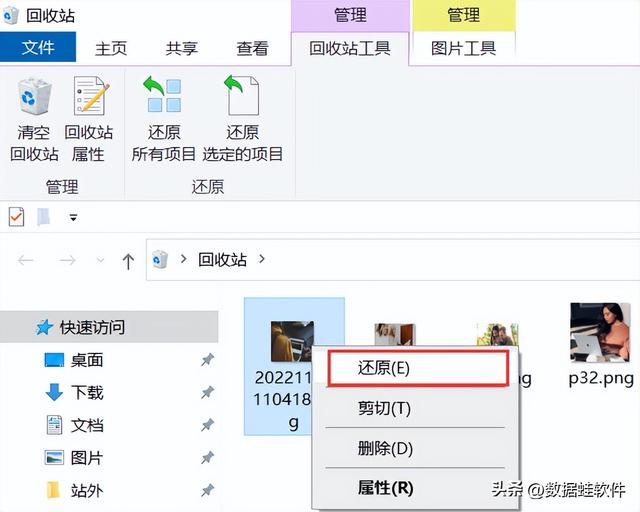640x512 pixels.
Task: Click Recycle Bin icon in address bar
Action: [160, 260]
